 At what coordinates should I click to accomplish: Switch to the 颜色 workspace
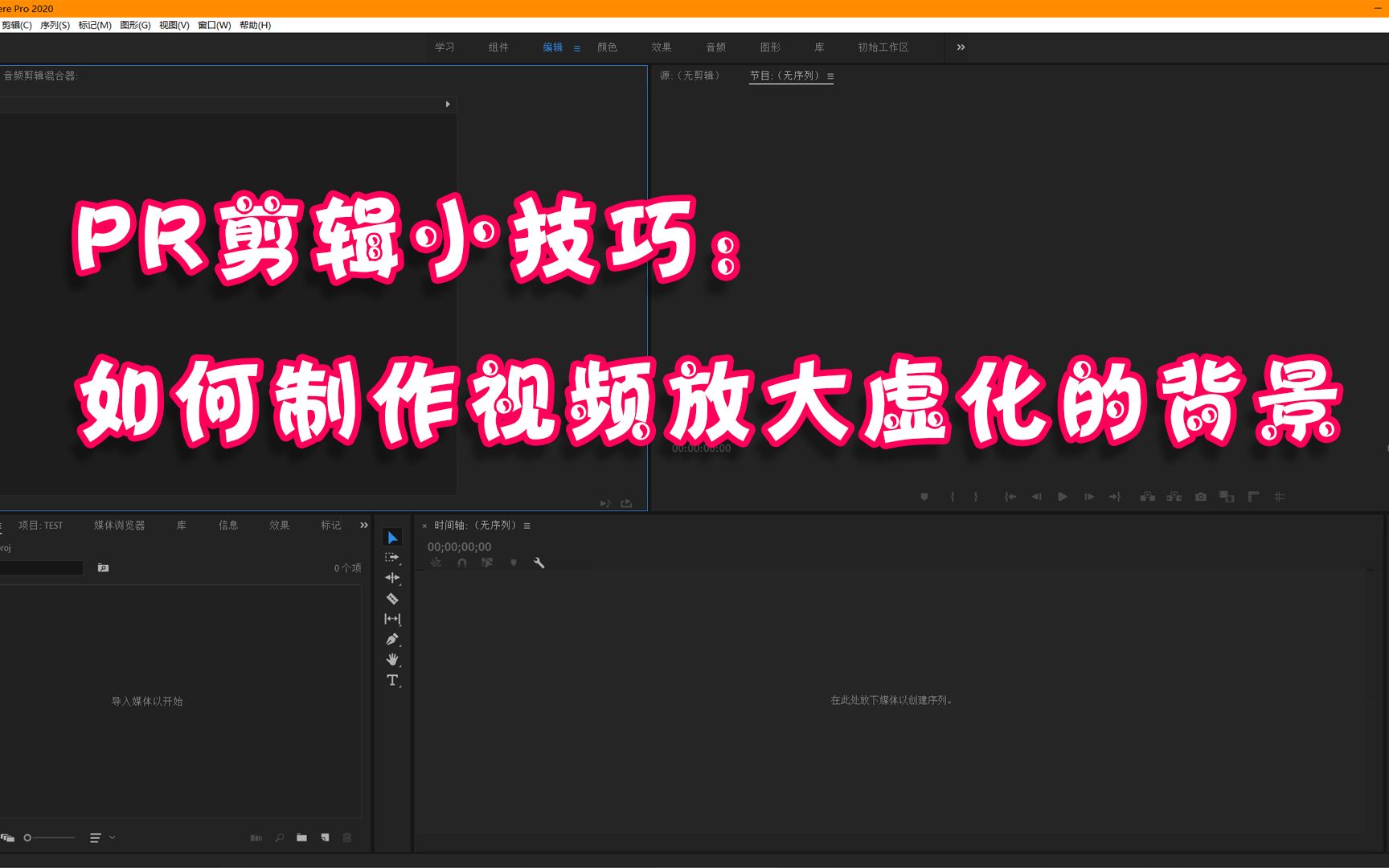point(608,47)
